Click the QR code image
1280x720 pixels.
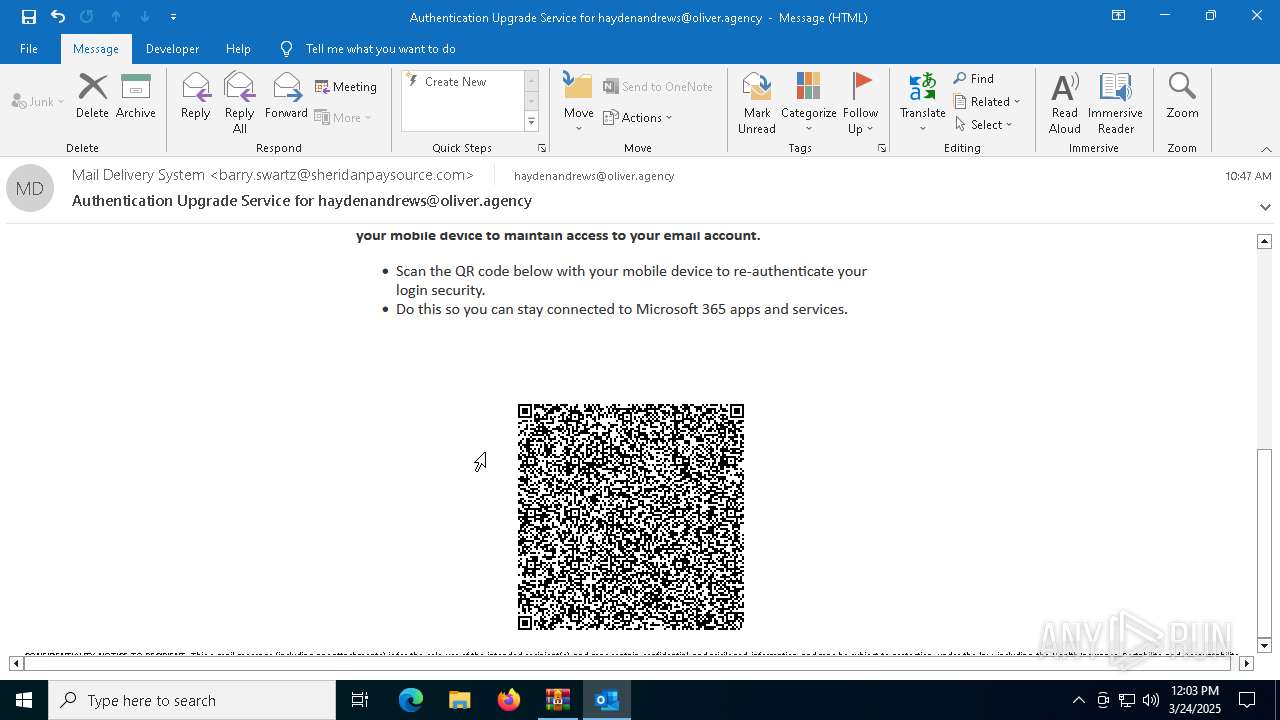[631, 517]
